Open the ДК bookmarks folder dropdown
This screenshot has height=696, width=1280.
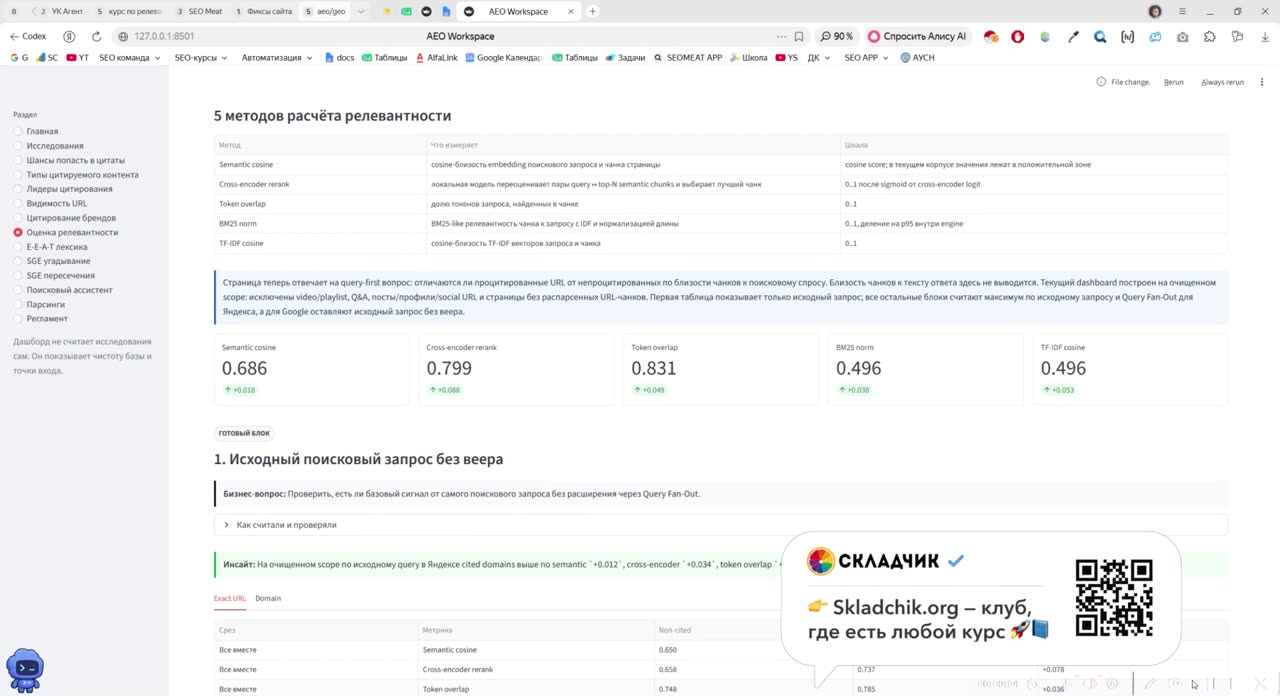tap(819, 58)
